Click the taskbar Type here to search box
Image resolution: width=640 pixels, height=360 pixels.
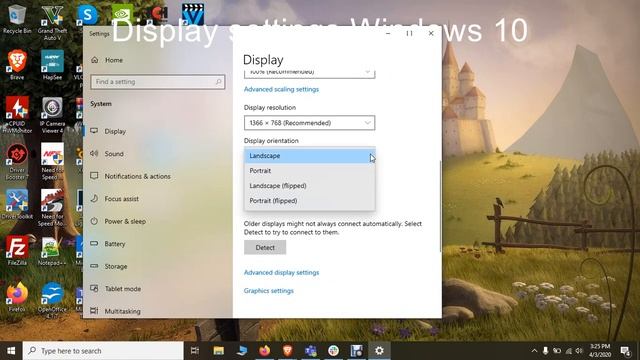tap(103, 351)
